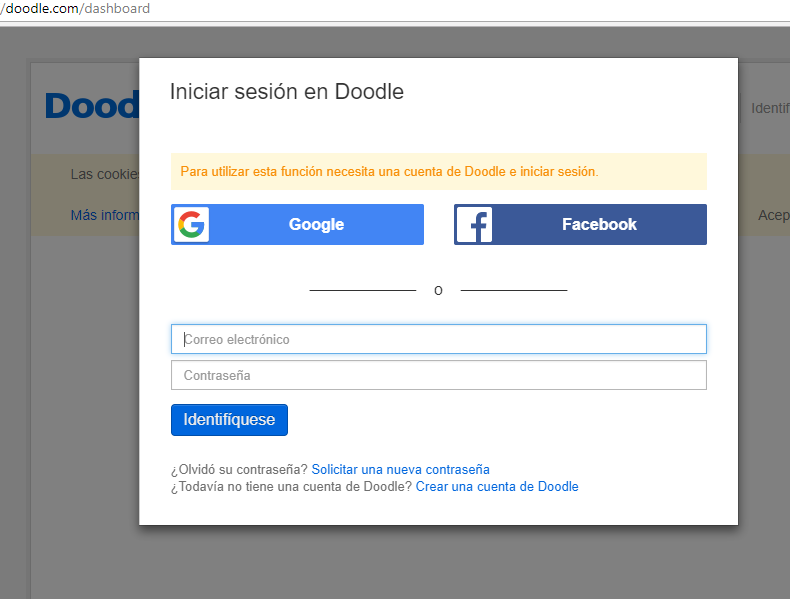Click the browser address bar URL
Viewport: 790px width, 599px height.
[75, 9]
